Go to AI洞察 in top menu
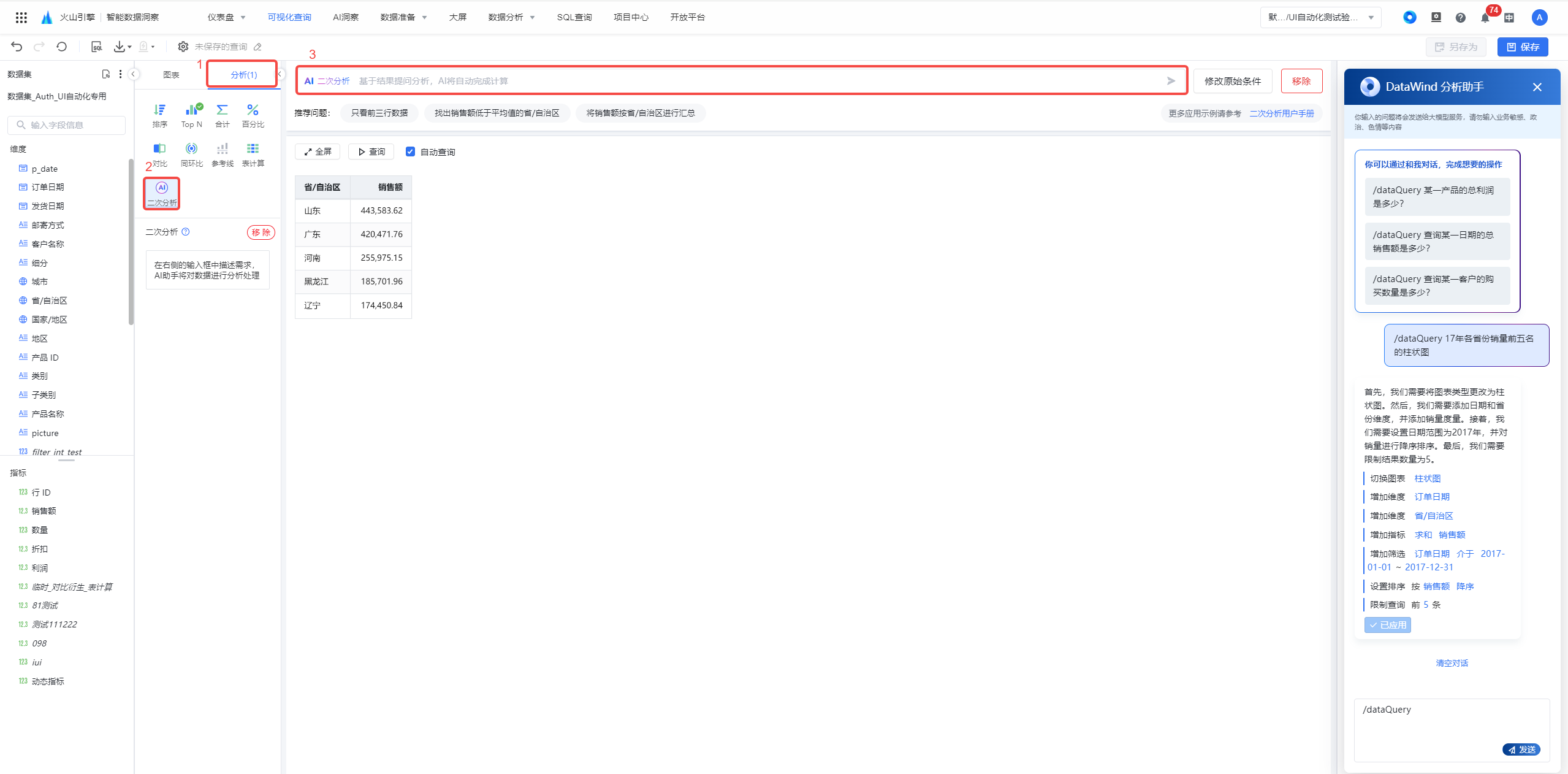Viewport: 1568px width, 774px height. point(346,17)
